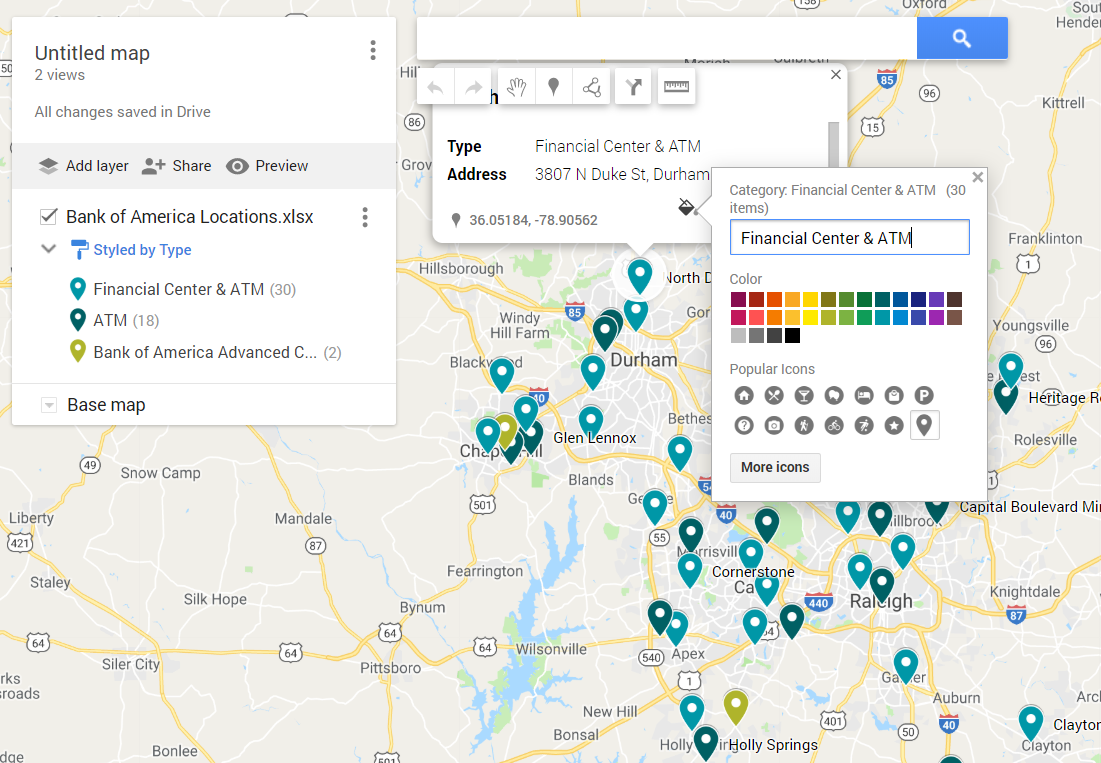Viewport: 1101px width, 763px height.
Task: Pick the fork and spoon restaurant icon
Action: coord(774,395)
